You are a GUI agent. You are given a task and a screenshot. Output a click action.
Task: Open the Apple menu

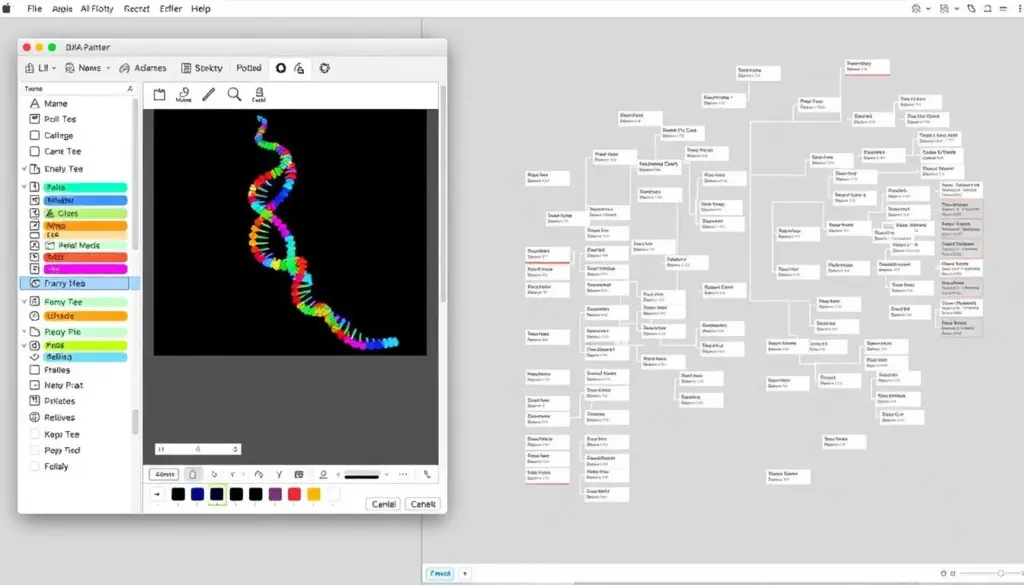pyautogui.click(x=7, y=8)
